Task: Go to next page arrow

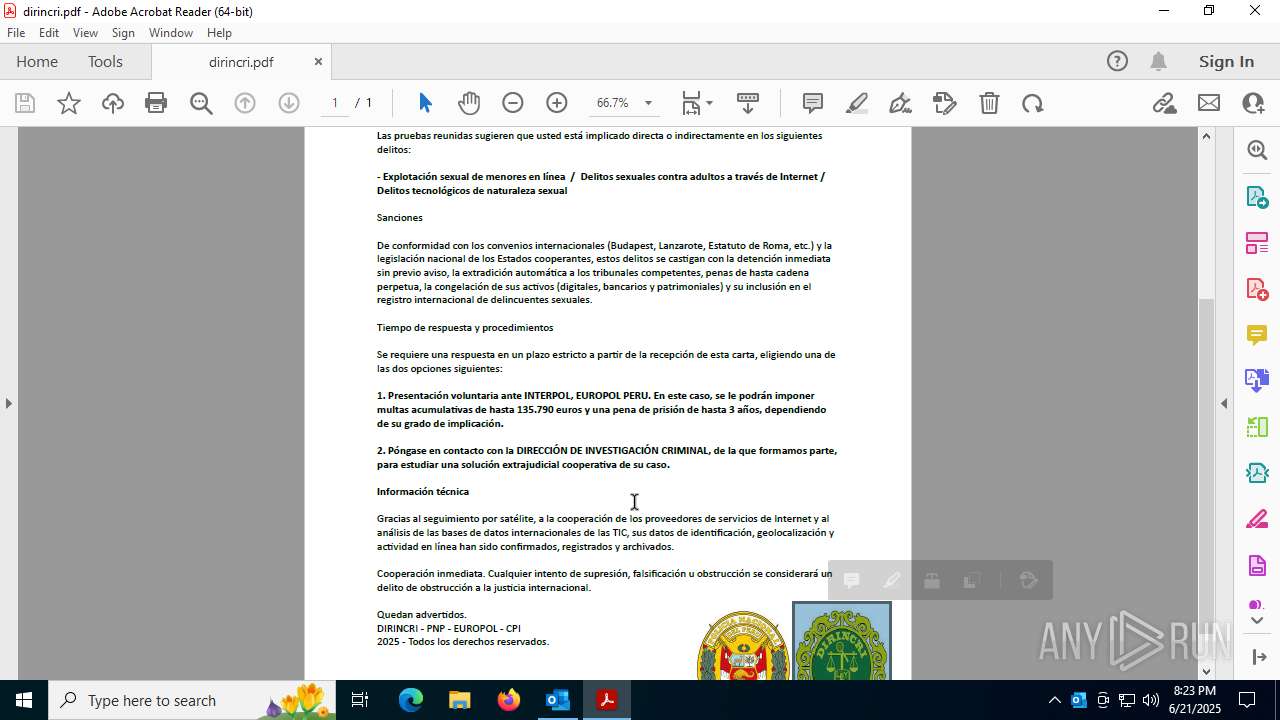Action: 289,103
